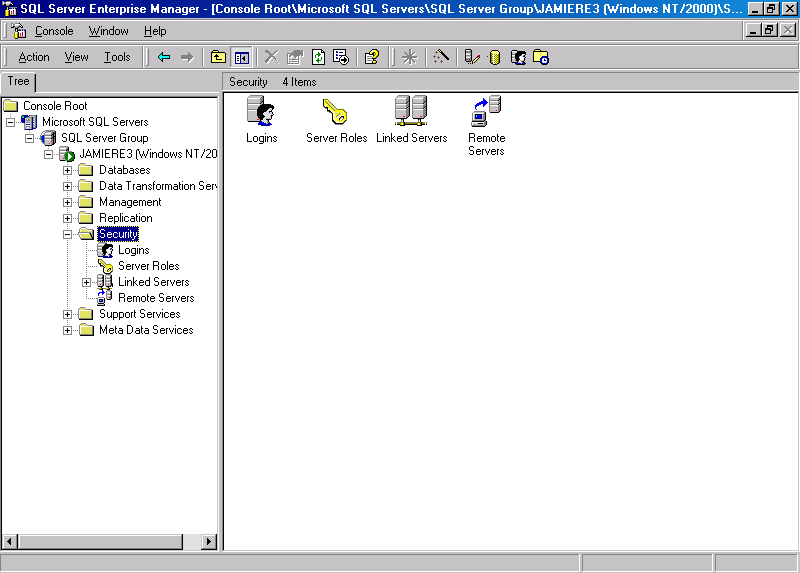
Task: Expand the Management folder
Action: (x=67, y=203)
